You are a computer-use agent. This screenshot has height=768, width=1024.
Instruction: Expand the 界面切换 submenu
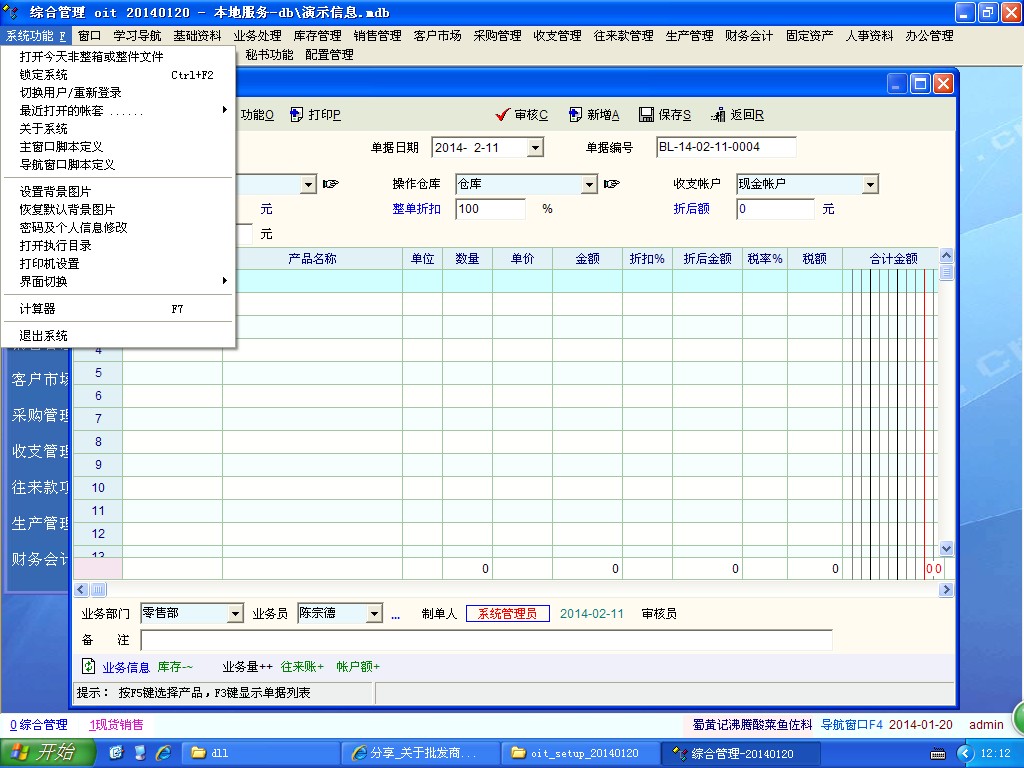(44, 282)
